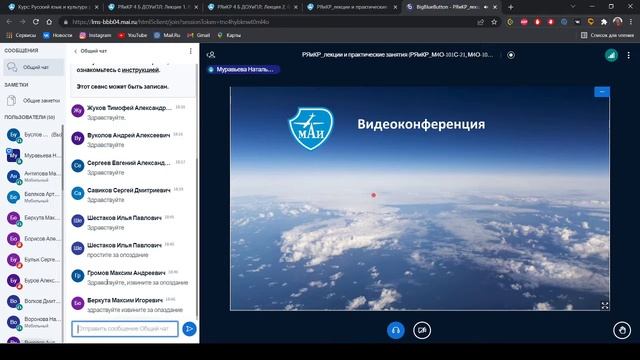The image size is (640, 360).
Task: Open Chrome three-dot menu
Action: pyautogui.click(x=631, y=22)
